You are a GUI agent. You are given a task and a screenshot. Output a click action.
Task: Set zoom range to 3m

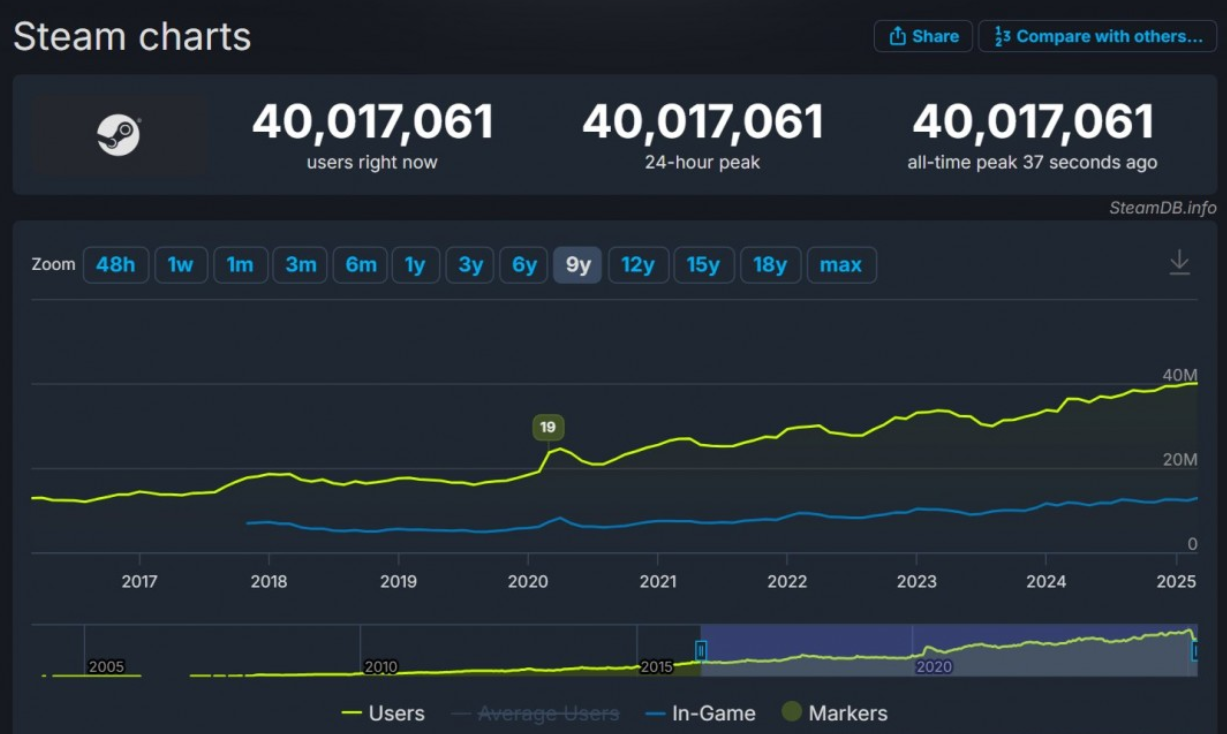point(300,265)
